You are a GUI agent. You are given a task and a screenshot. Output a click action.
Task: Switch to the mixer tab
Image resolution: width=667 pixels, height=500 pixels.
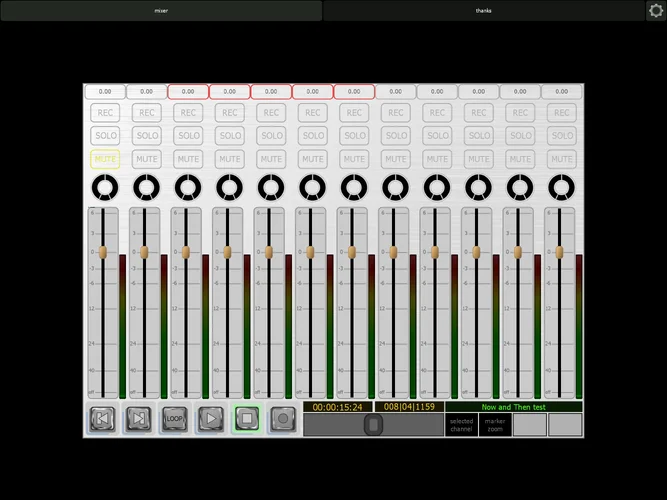point(161,10)
